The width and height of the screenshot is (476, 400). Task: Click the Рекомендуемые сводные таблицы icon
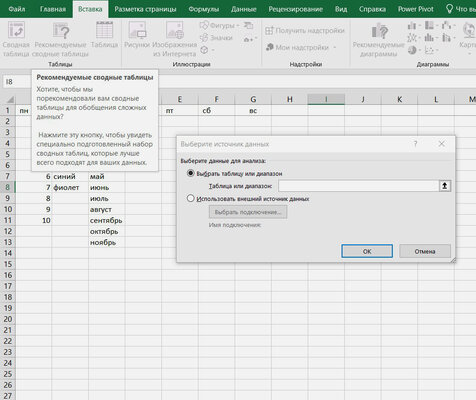coord(61,31)
